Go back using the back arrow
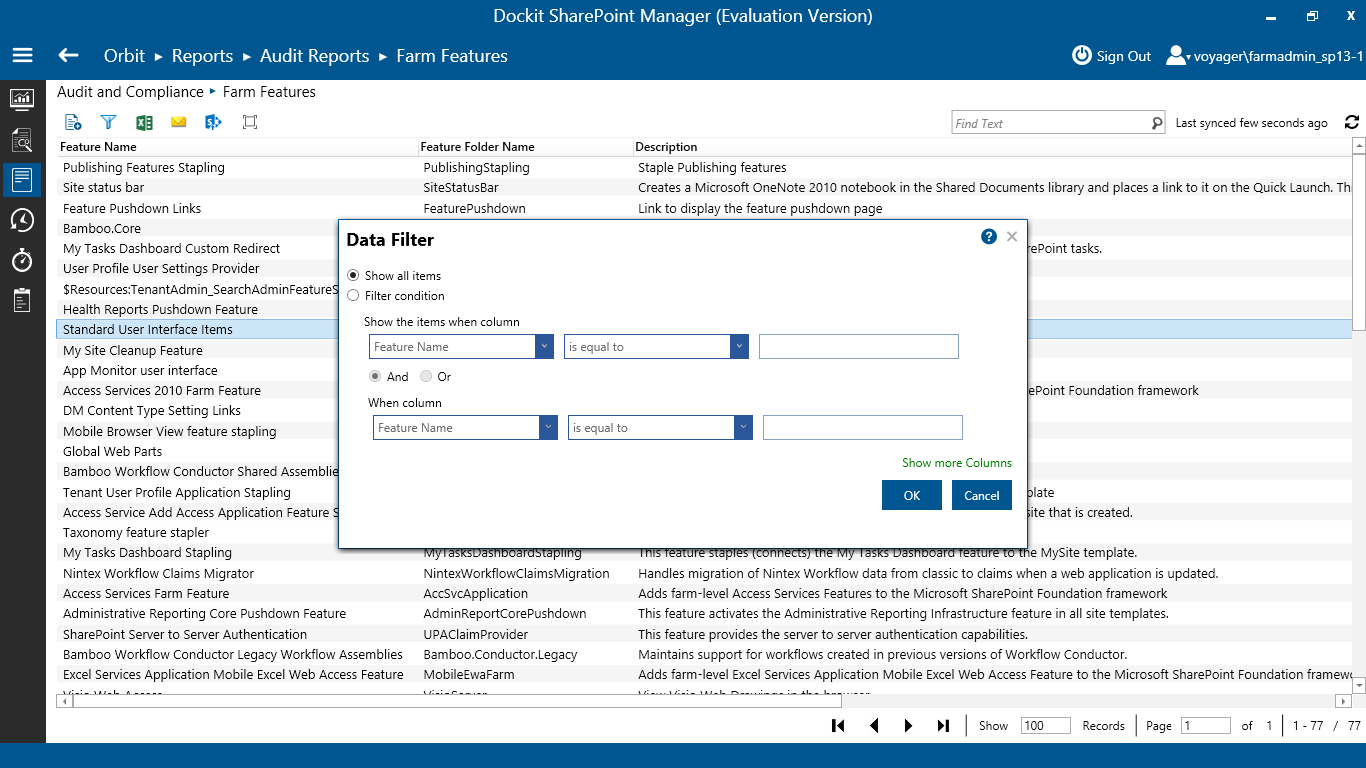 click(68, 56)
